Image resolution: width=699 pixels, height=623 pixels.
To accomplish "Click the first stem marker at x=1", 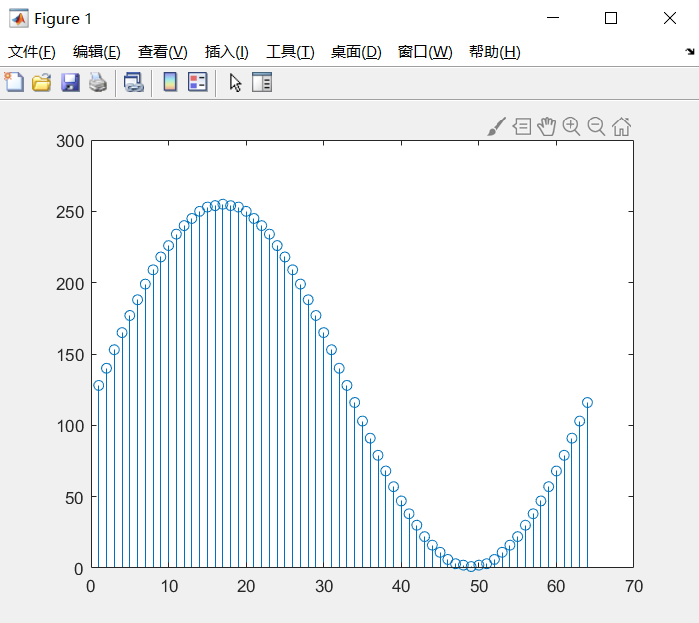I will point(99,385).
